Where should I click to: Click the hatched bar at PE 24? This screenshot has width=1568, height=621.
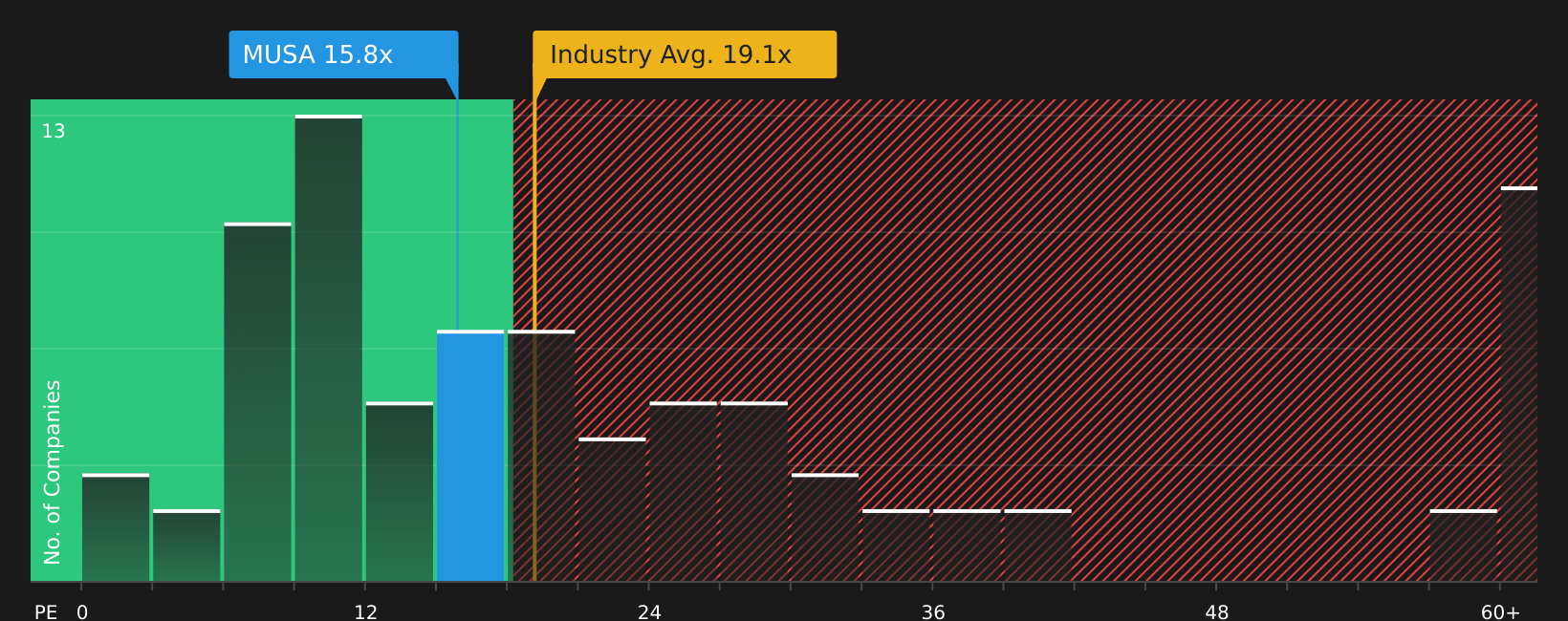[683, 492]
